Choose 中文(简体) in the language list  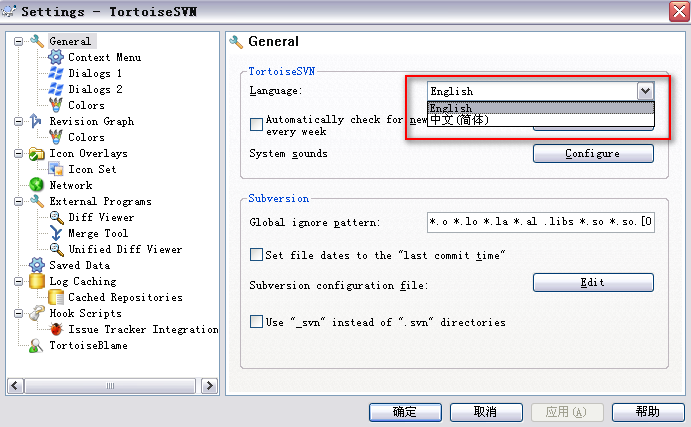pyautogui.click(x=541, y=120)
